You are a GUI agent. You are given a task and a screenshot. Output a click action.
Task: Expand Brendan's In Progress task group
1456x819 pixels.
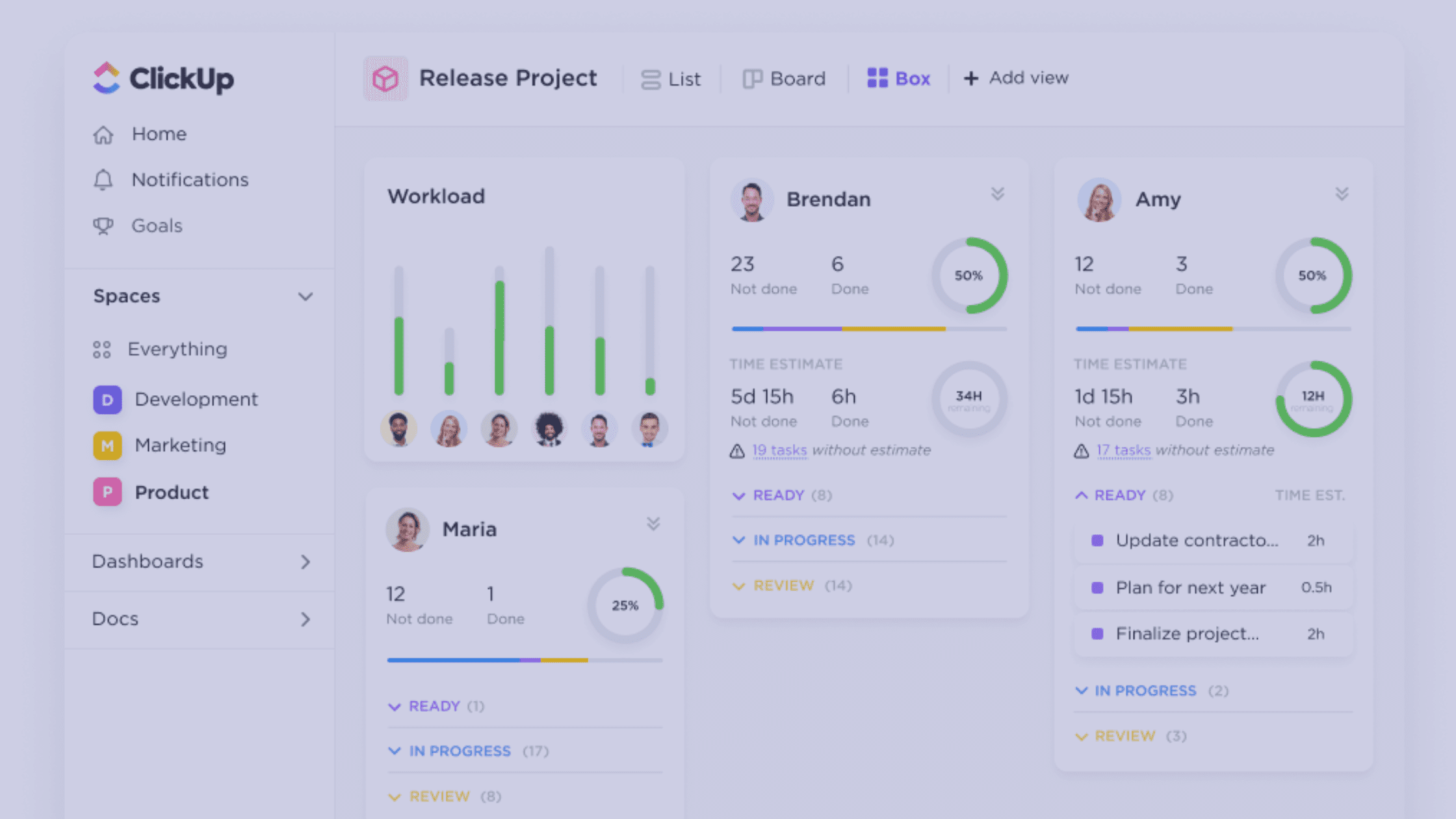pos(803,540)
